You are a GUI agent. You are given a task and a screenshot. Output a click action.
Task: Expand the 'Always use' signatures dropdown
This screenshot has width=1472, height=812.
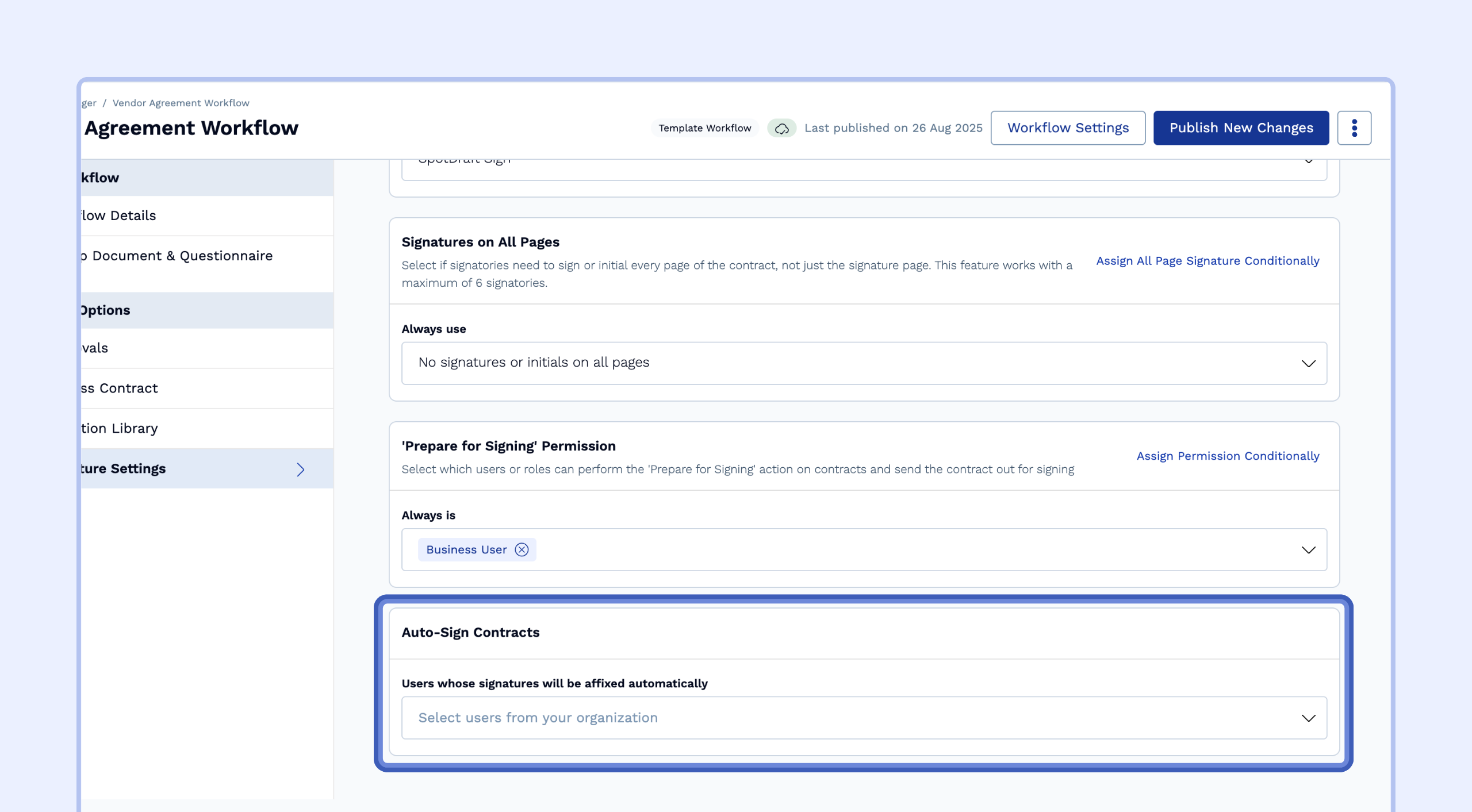(x=1308, y=363)
